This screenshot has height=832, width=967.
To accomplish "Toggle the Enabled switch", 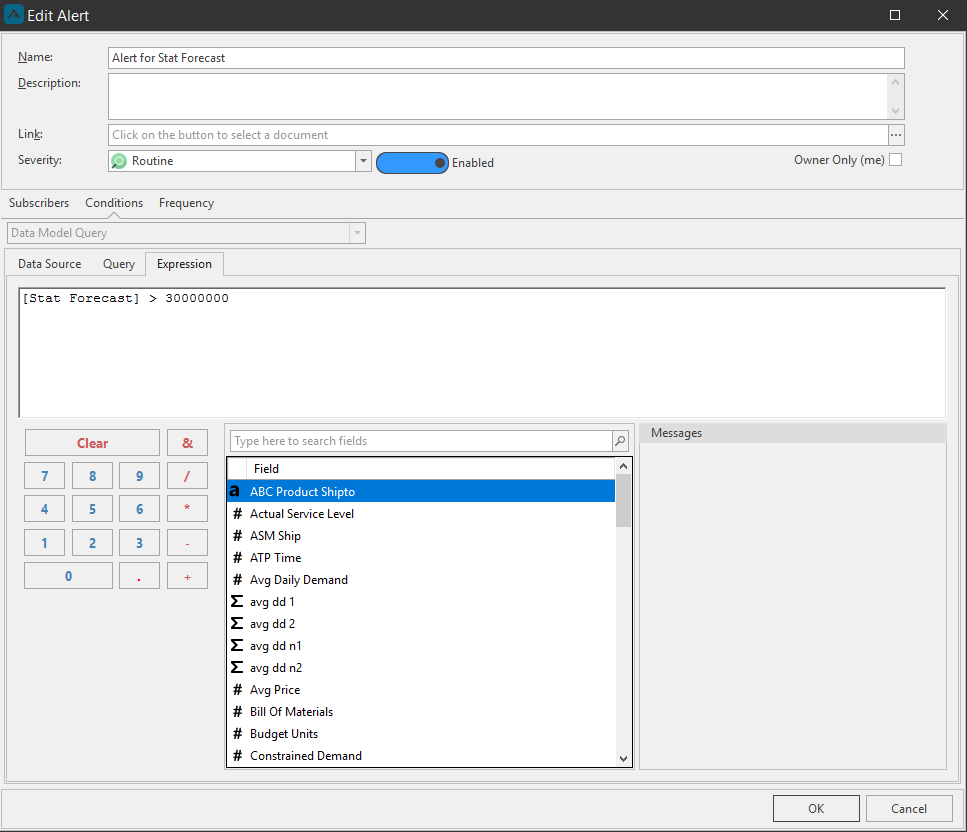I will (412, 163).
